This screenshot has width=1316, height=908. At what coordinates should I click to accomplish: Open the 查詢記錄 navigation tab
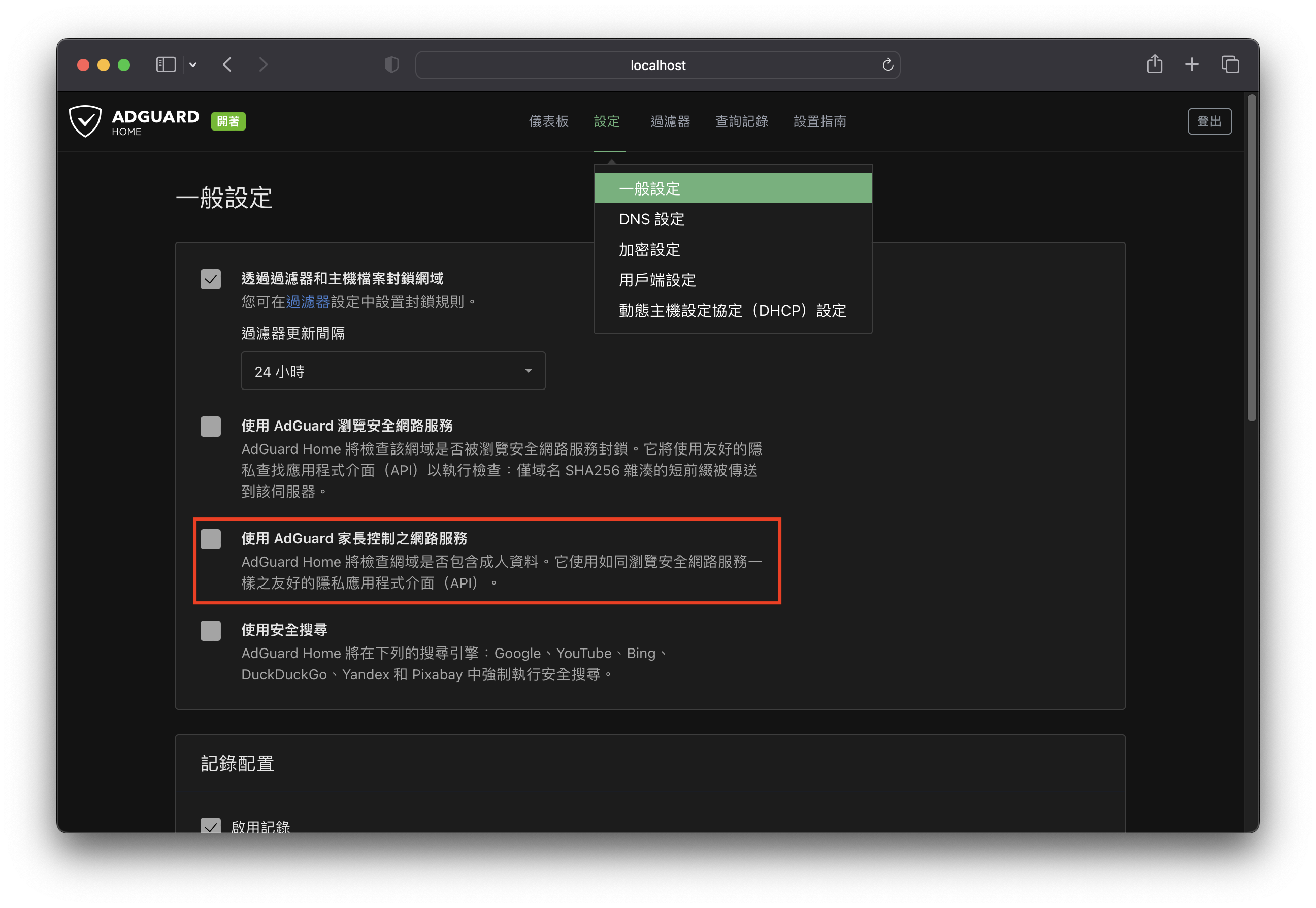[742, 121]
